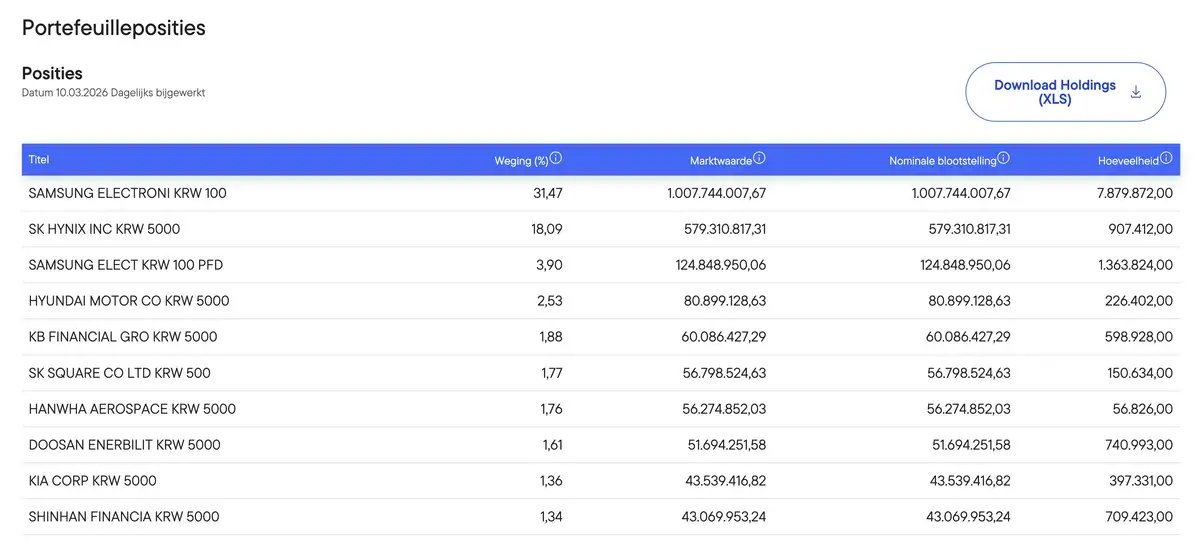Viewport: 1200px width, 549px height.
Task: Click Hanwha Aerospace Marktwaarde 56.274.852,03
Action: [724, 409]
